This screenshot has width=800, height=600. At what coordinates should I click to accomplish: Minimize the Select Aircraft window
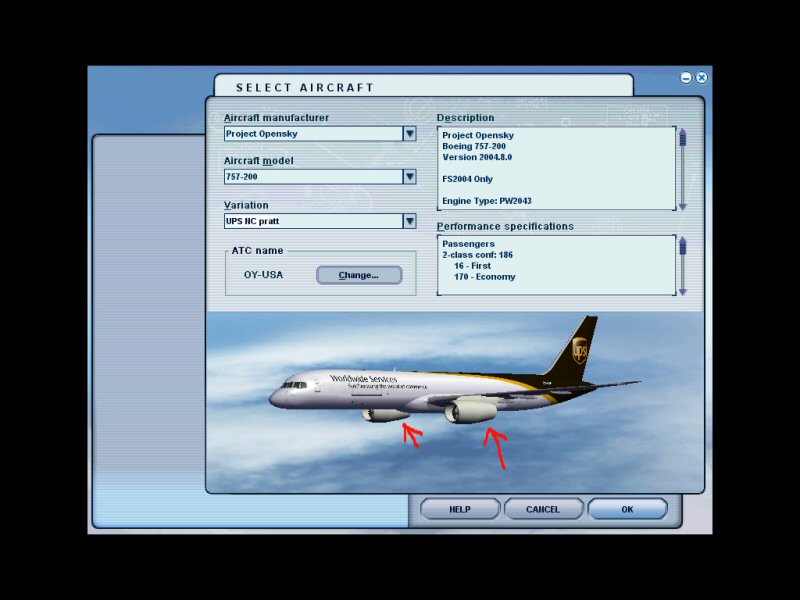coord(686,78)
